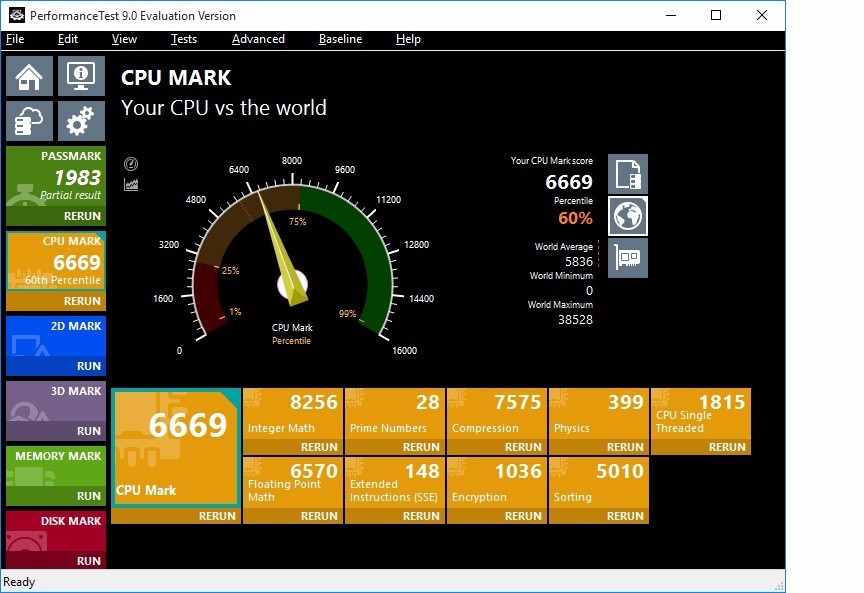Click the Home icon in sidebar
864x593 pixels.
pyautogui.click(x=30, y=76)
